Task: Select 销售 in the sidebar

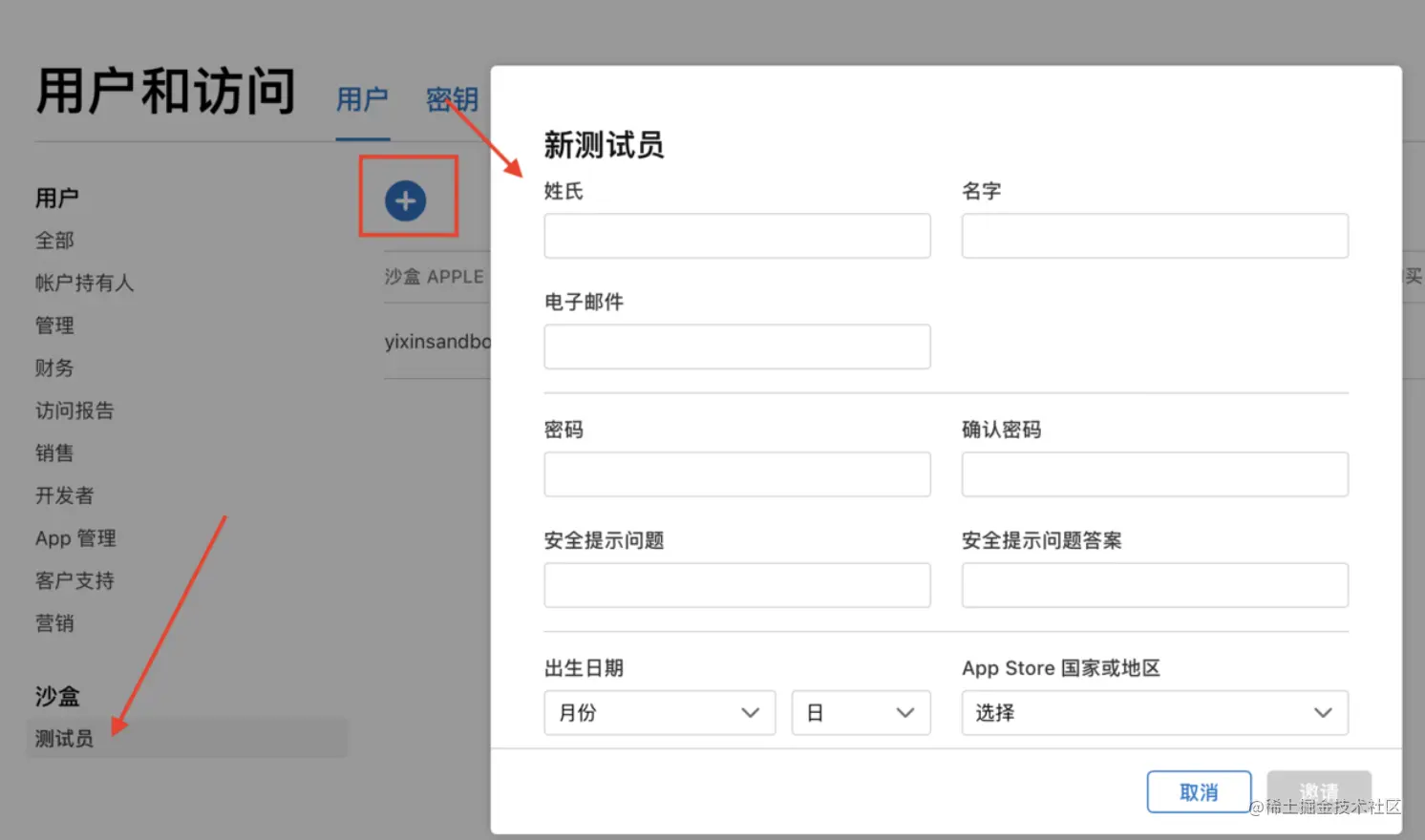Action: pyautogui.click(x=54, y=452)
